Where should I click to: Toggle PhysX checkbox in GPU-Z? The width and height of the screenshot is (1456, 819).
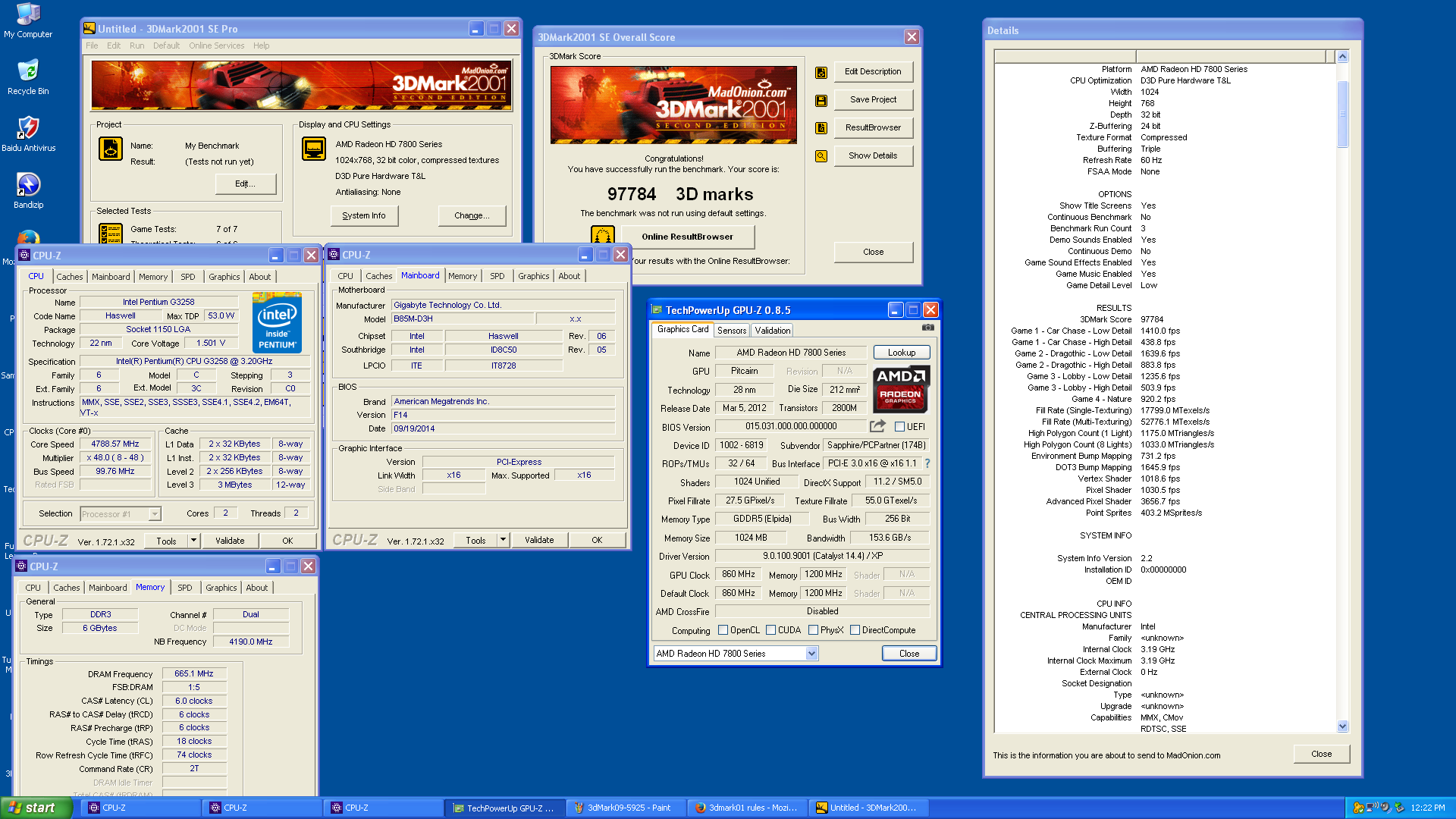click(x=813, y=630)
